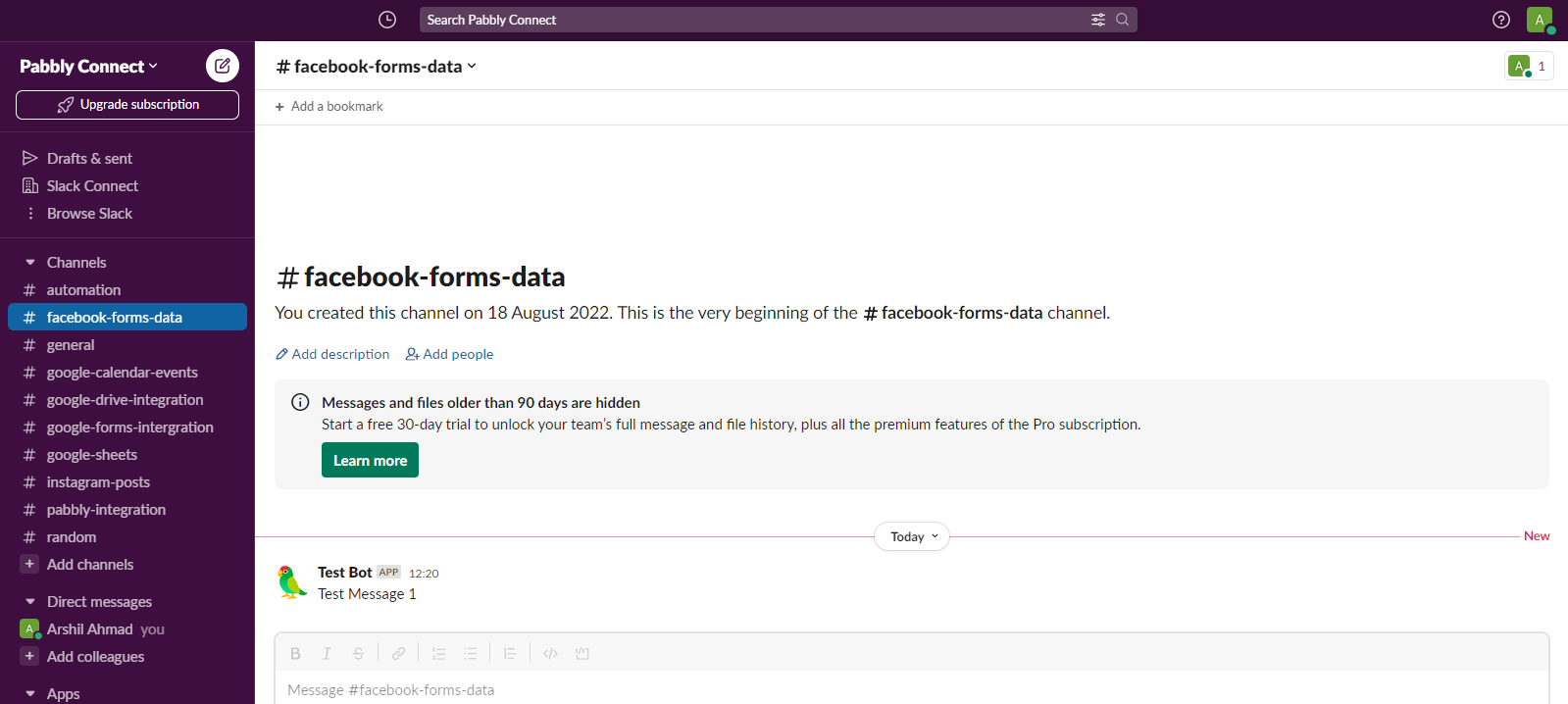1568x704 pixels.
Task: Click the ordered list icon
Action: 438,654
